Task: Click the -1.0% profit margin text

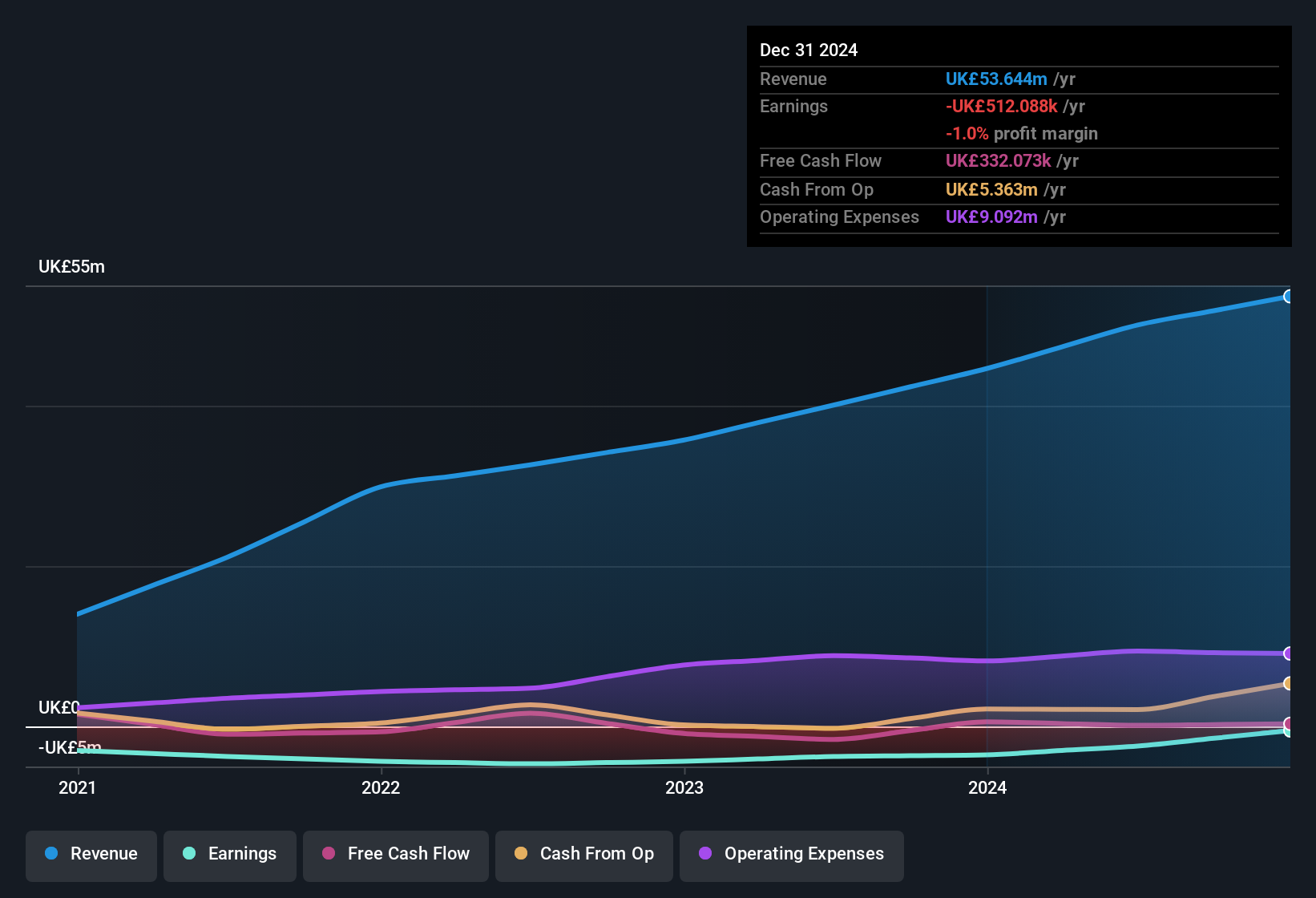Action: [1022, 134]
